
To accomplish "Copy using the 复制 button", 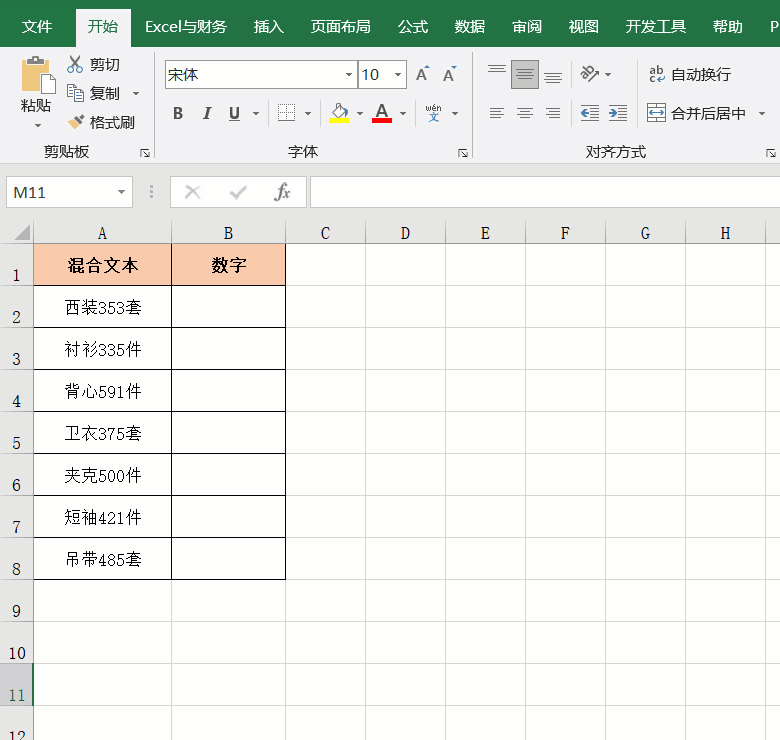I will click(x=94, y=93).
